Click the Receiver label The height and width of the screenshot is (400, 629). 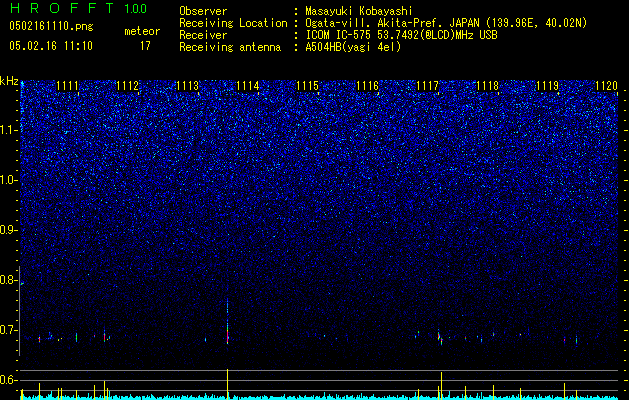(x=203, y=35)
